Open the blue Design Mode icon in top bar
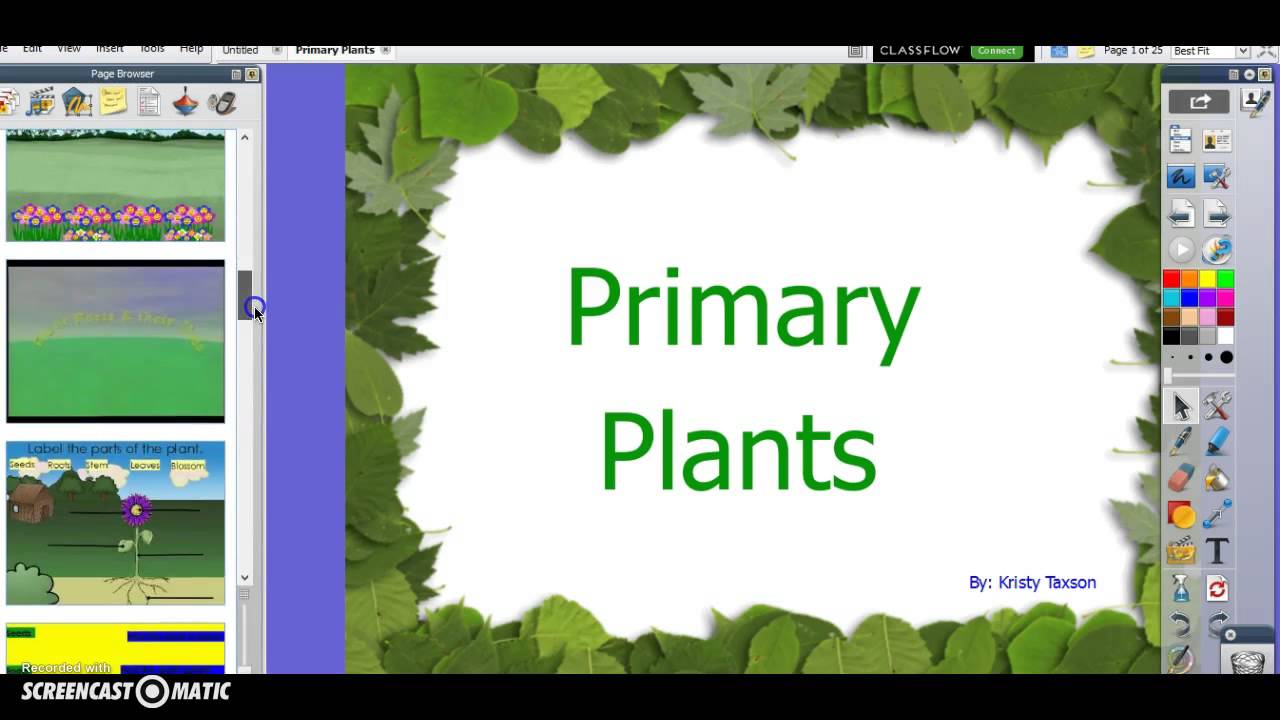 tap(1059, 51)
